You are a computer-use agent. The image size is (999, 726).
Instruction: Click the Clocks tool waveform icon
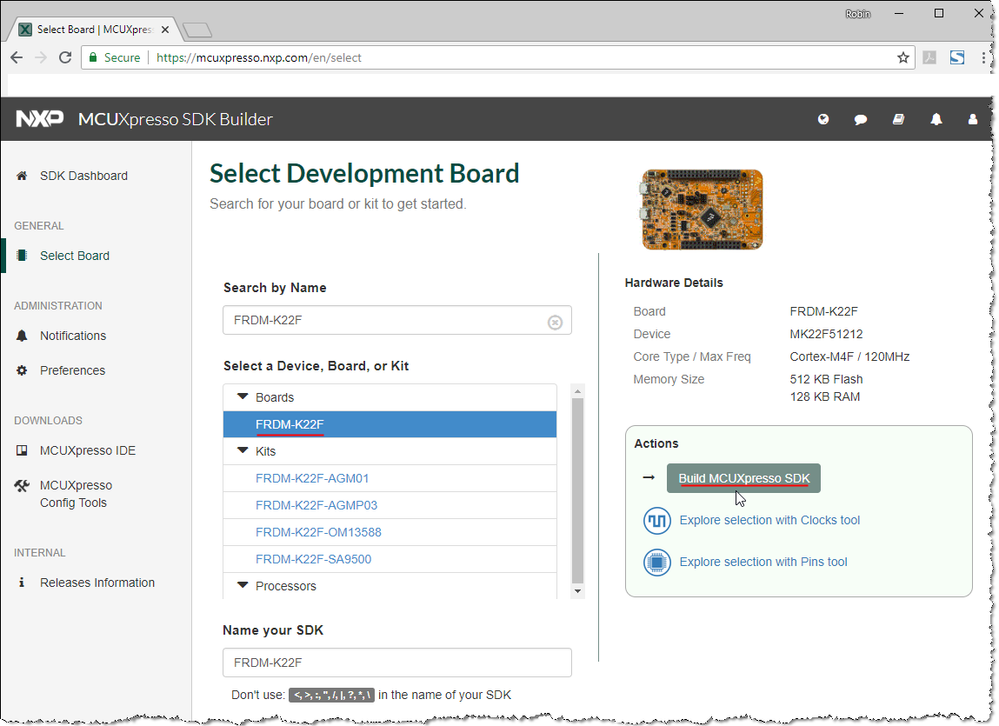click(657, 520)
